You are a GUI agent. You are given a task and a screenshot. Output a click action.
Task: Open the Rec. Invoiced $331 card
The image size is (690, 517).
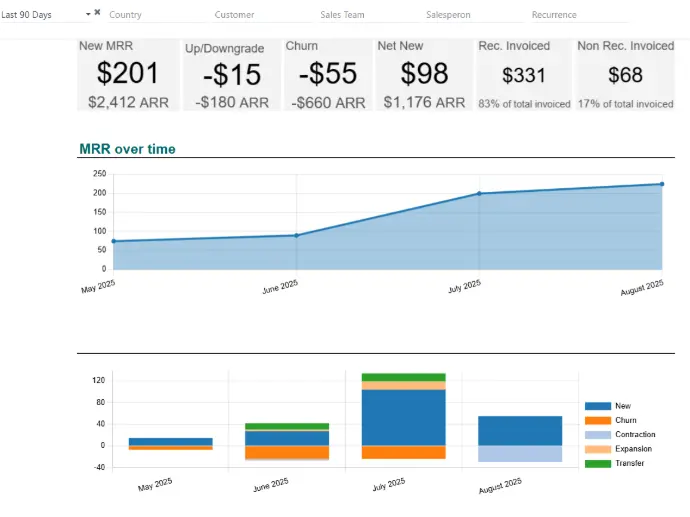tap(524, 75)
